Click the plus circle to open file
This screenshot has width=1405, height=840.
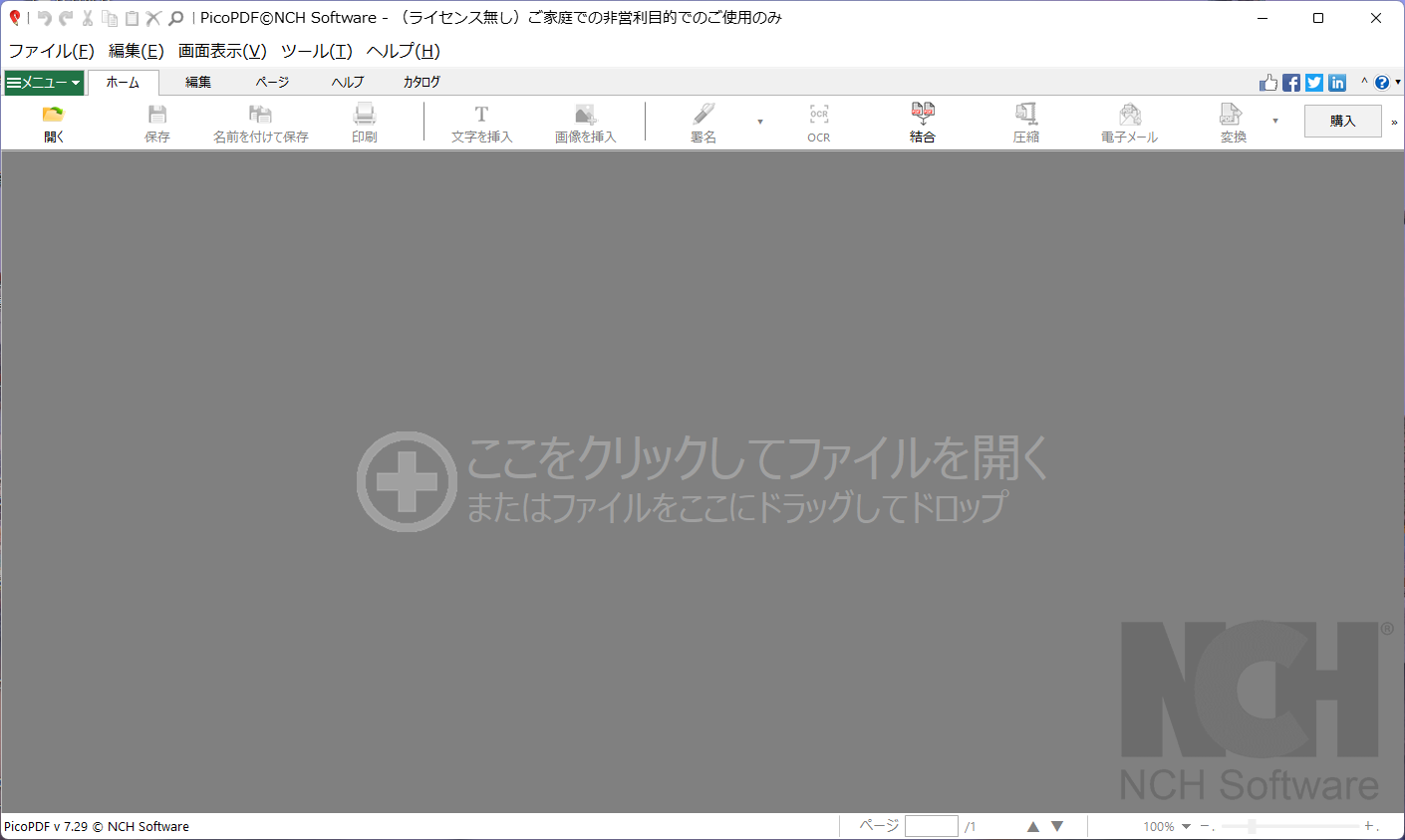click(x=407, y=481)
